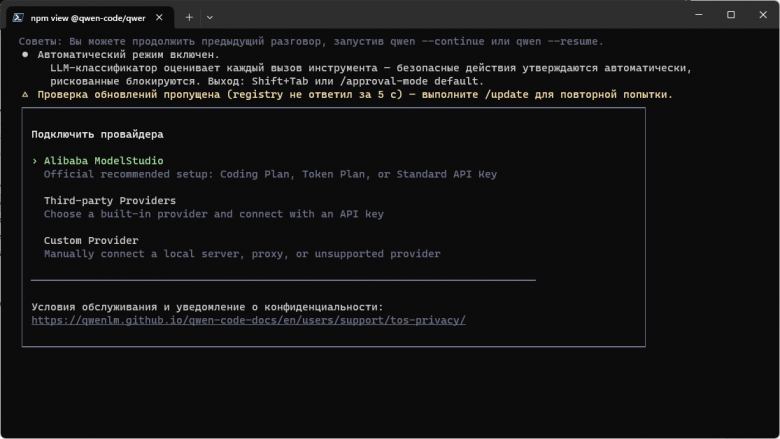Click the PowerShell icon in the tab
780x439 pixels.
pyautogui.click(x=18, y=17)
